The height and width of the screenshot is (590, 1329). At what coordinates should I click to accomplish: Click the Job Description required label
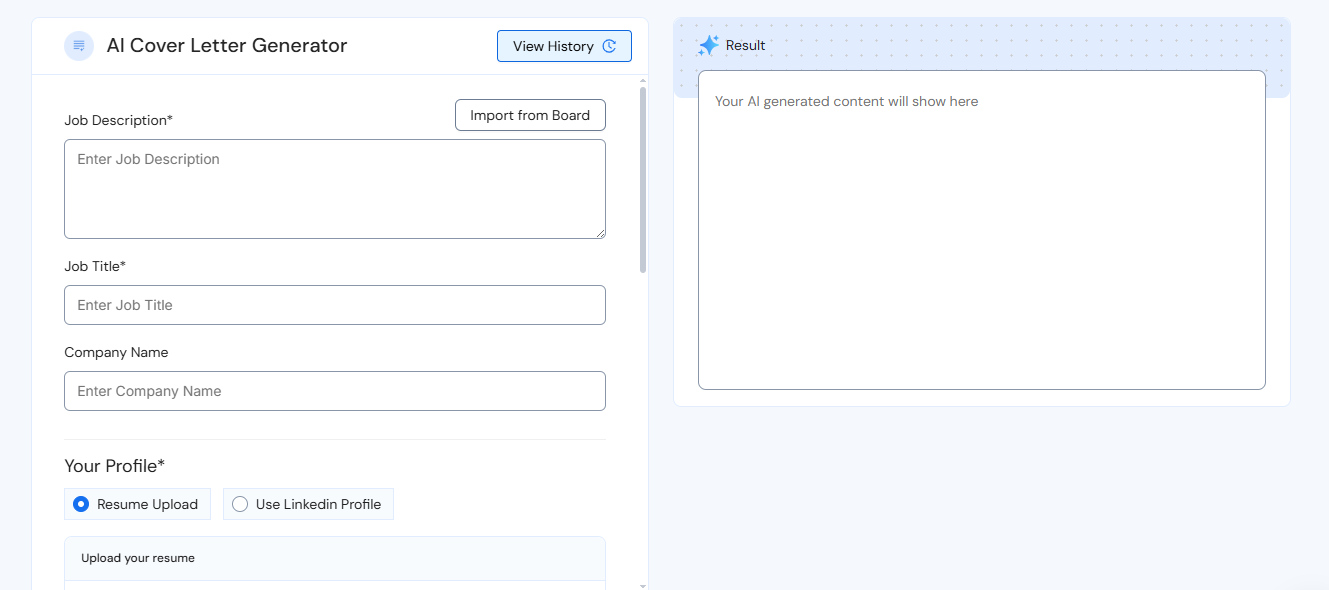pyautogui.click(x=118, y=119)
